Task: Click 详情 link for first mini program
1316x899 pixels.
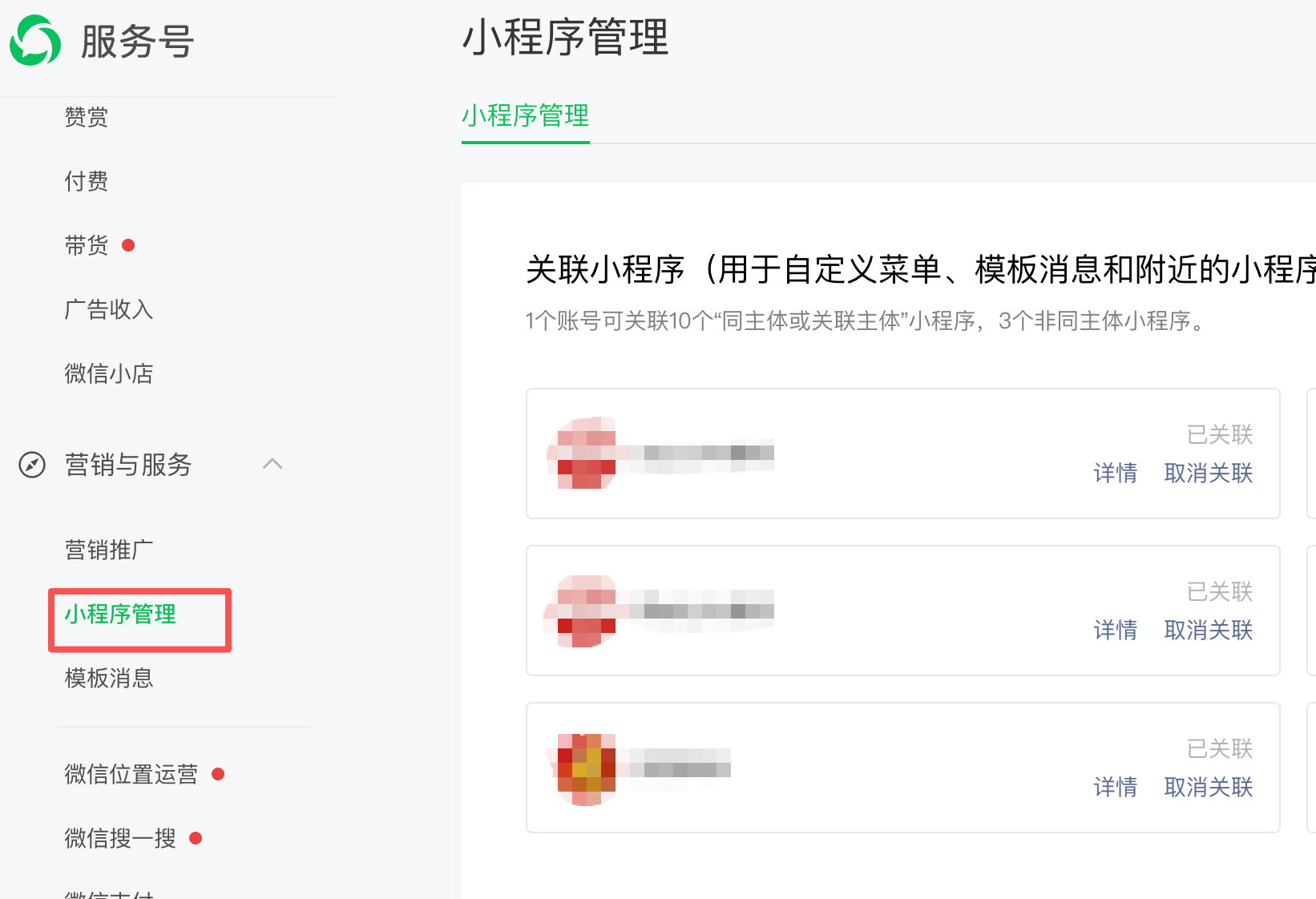Action: (1116, 473)
